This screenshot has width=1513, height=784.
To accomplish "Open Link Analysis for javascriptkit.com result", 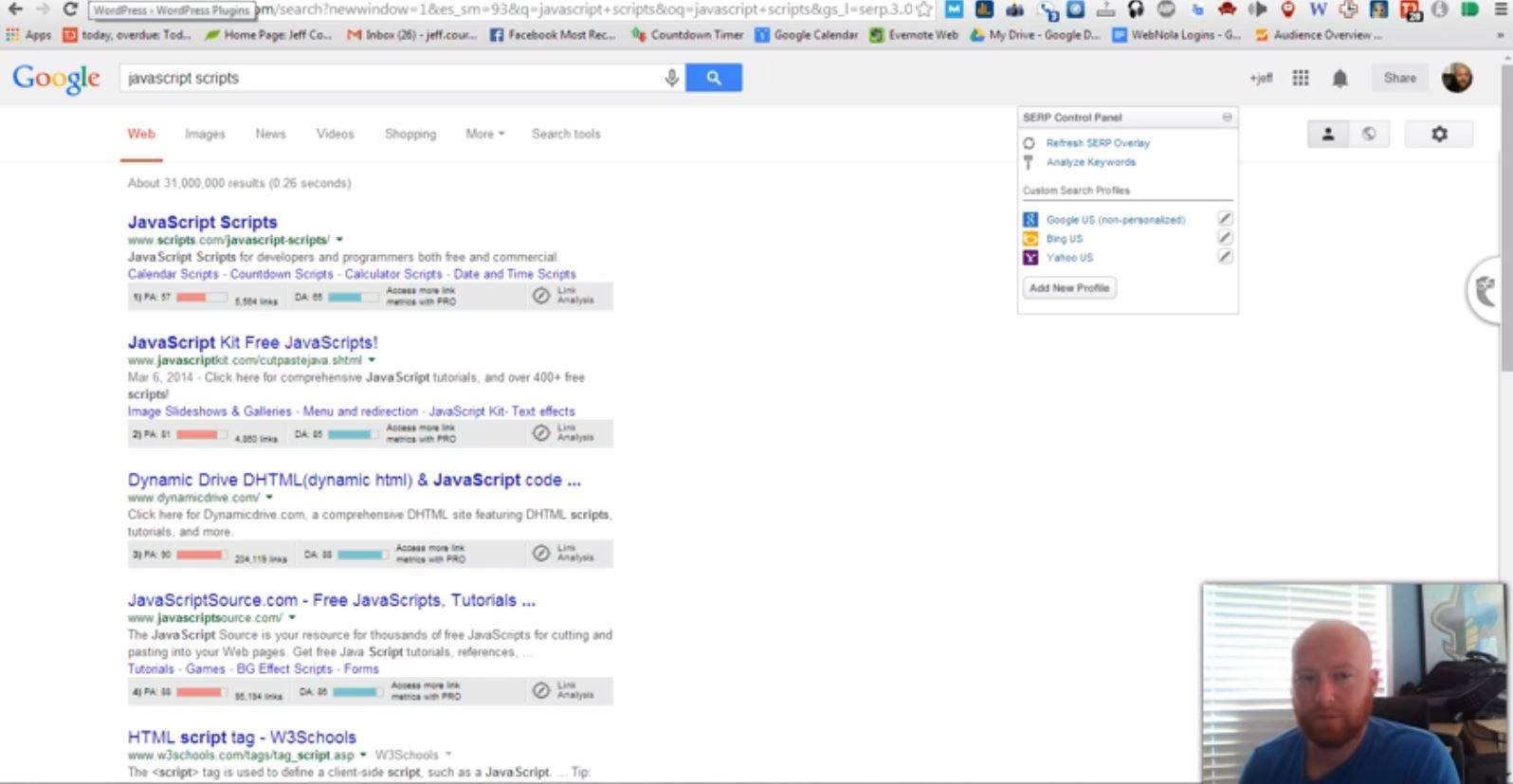I will tap(563, 433).
